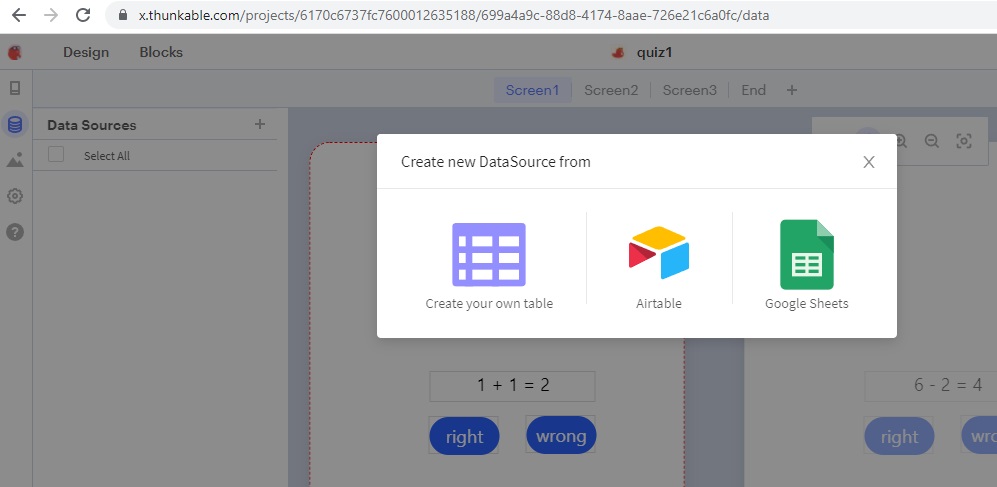Select the 1 + 1 = 2 label
The image size is (997, 487).
(x=512, y=385)
